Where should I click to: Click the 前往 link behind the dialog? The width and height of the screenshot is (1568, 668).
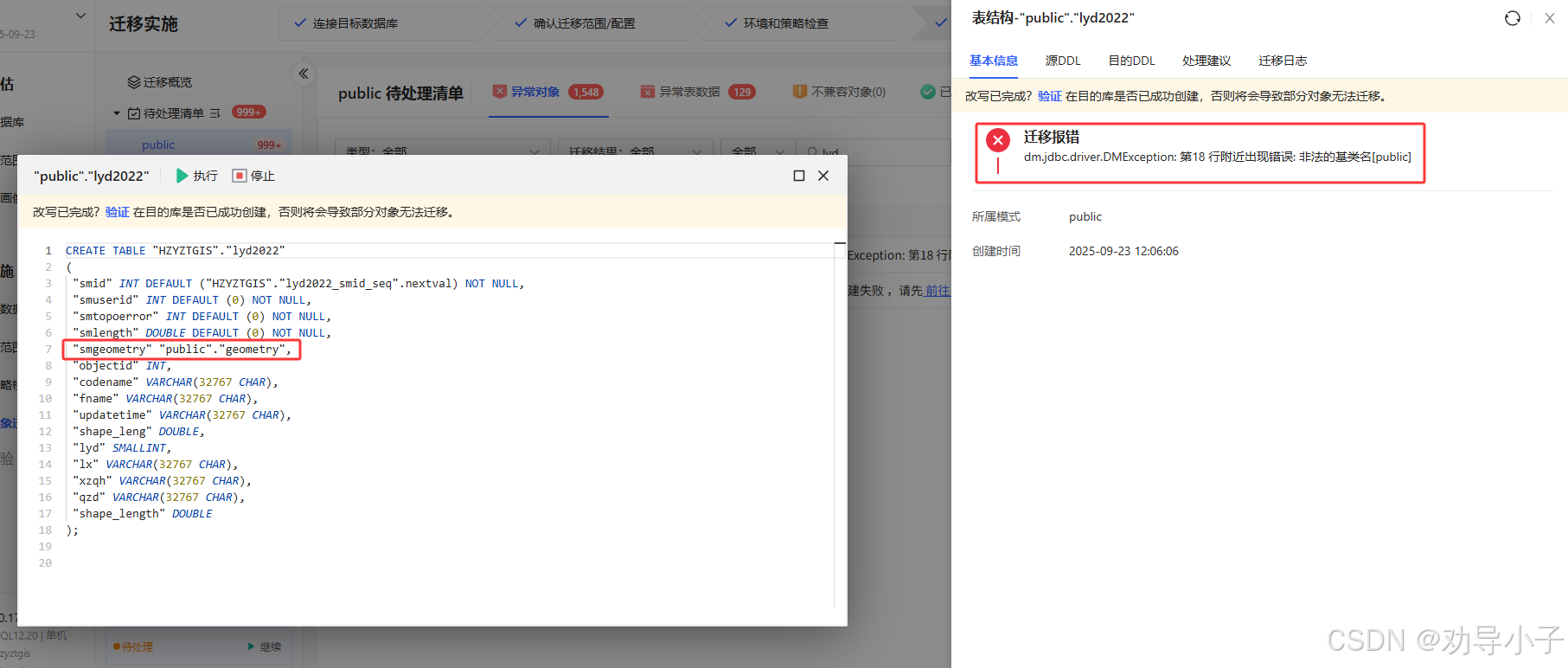(x=938, y=291)
